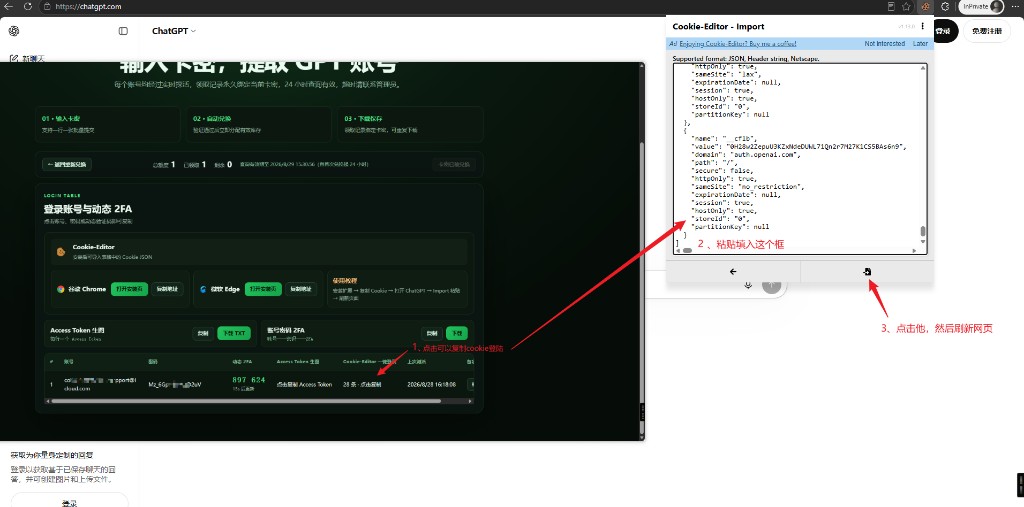The height and width of the screenshot is (507, 1024).
Task: Add page to favorites with star icon
Action: point(906,7)
